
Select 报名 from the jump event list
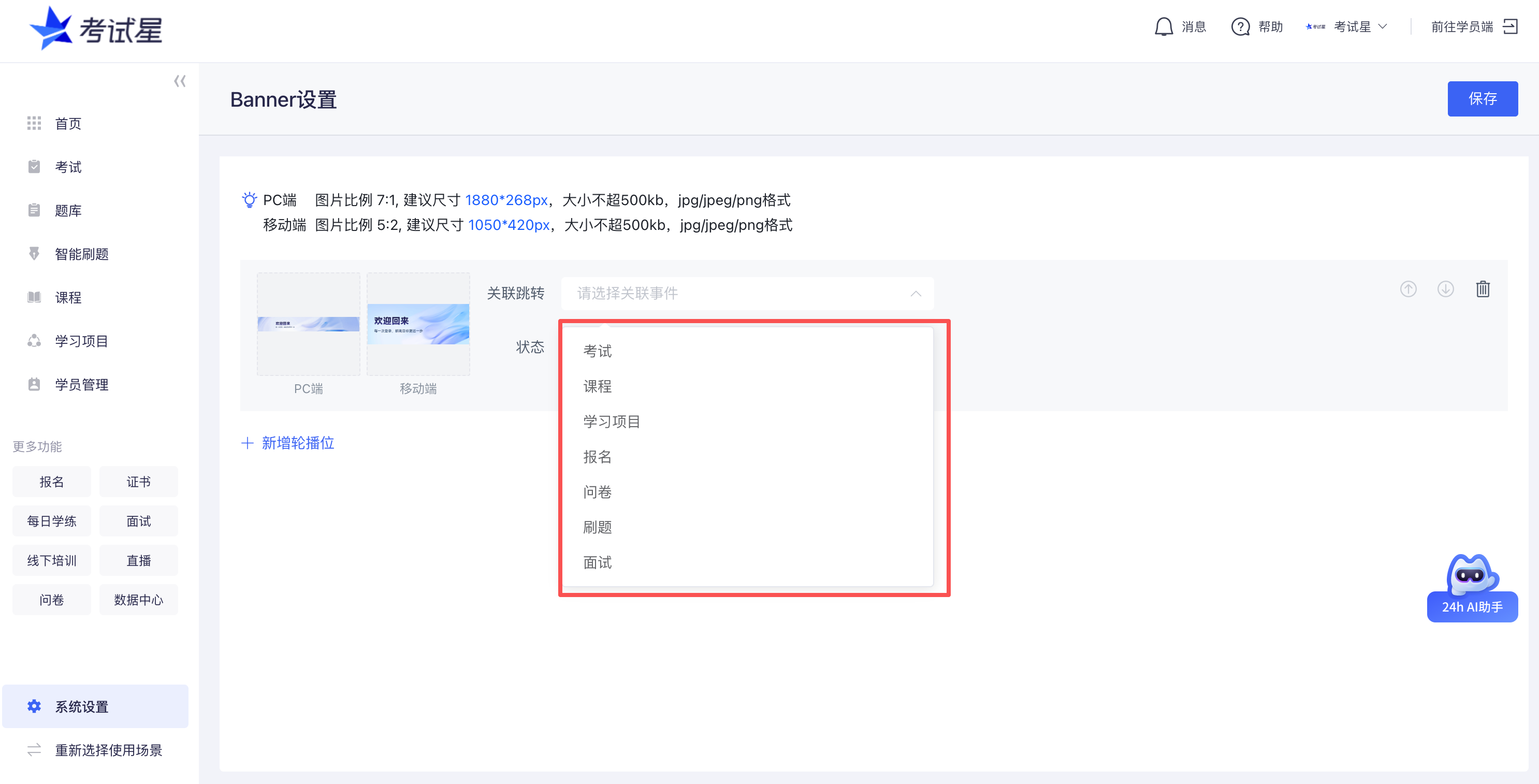pos(597,457)
